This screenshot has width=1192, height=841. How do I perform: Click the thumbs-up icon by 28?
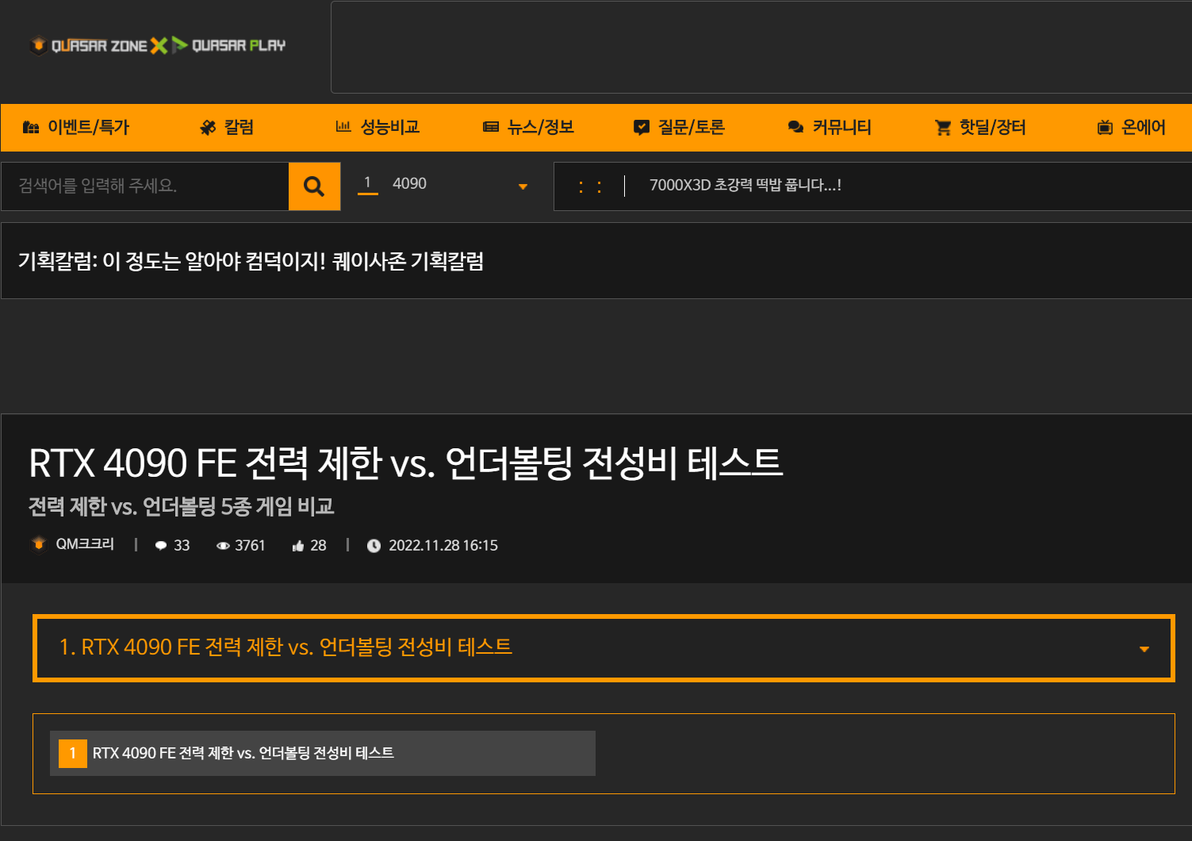[x=298, y=546]
